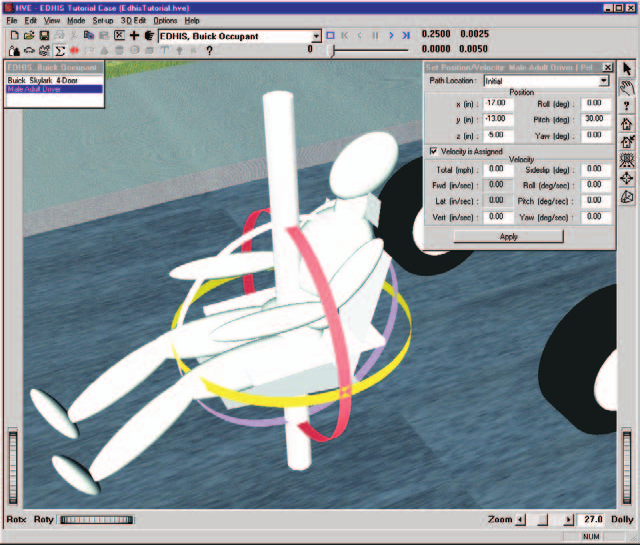This screenshot has height=545, width=640.
Task: Click the Copy icon in toolbar
Action: 89,36
